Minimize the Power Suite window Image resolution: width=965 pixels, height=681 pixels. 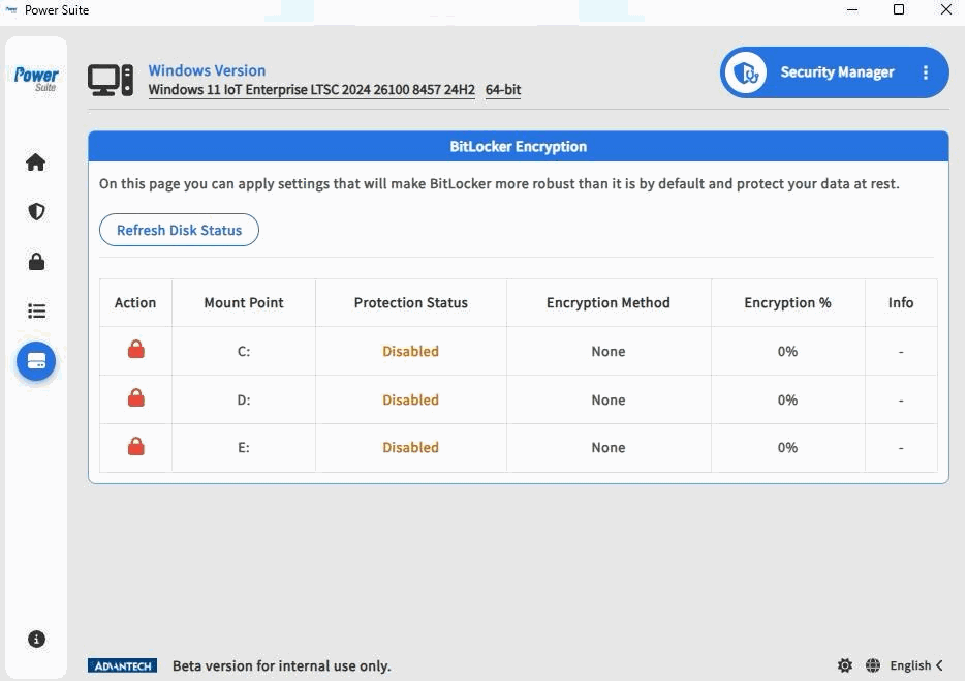pyautogui.click(x=852, y=10)
